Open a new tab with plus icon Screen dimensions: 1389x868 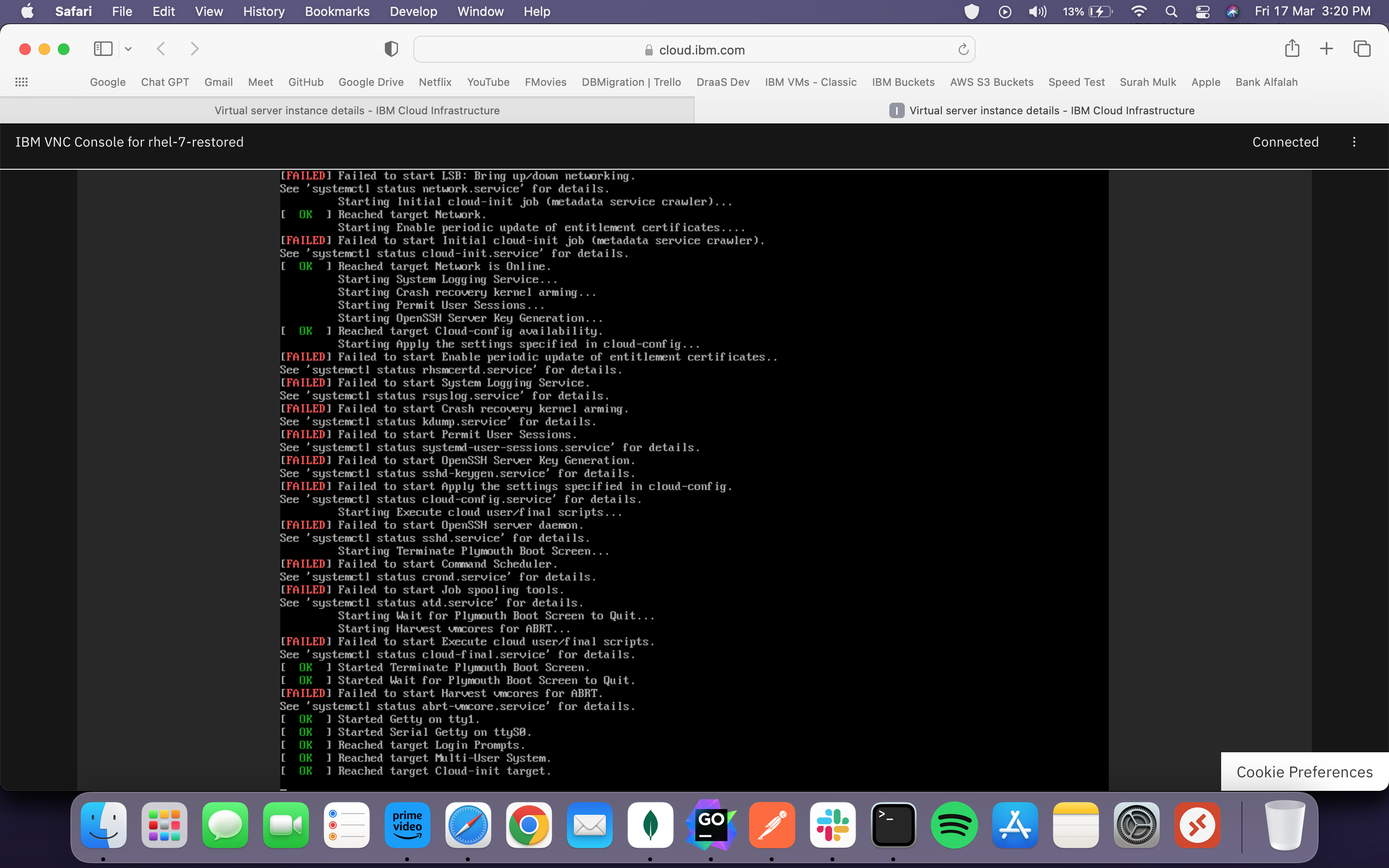click(1326, 49)
